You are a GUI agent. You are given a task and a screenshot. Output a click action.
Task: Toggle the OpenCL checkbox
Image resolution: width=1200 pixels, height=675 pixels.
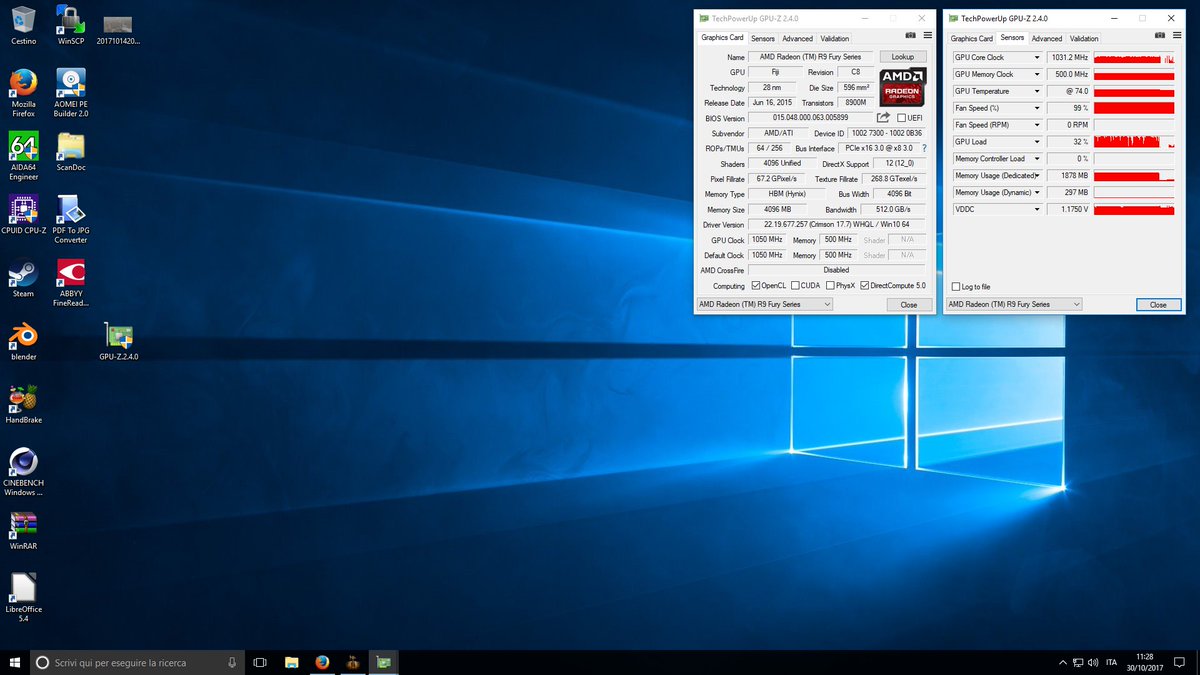tap(756, 286)
